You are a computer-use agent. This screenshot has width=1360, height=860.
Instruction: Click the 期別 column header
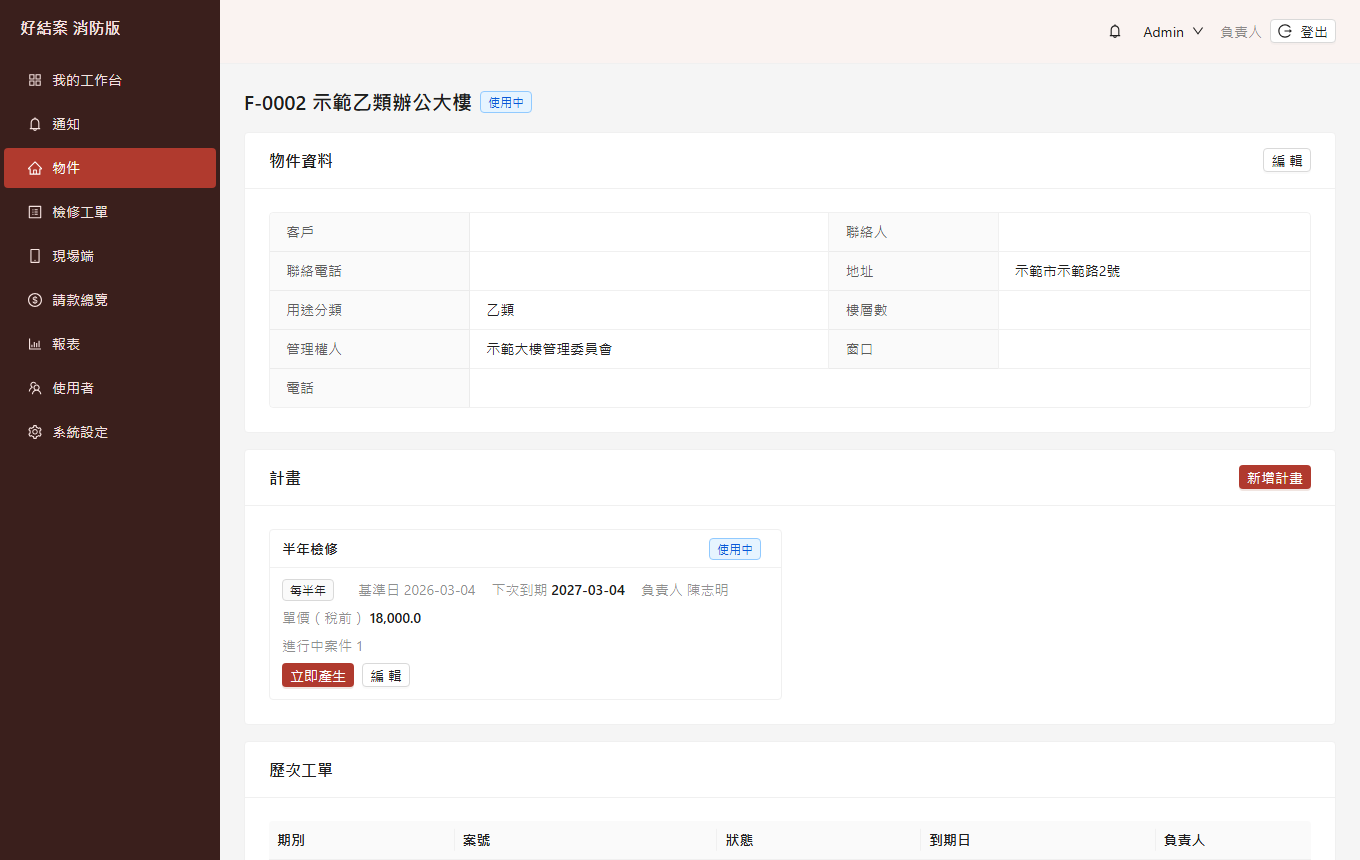pos(291,840)
